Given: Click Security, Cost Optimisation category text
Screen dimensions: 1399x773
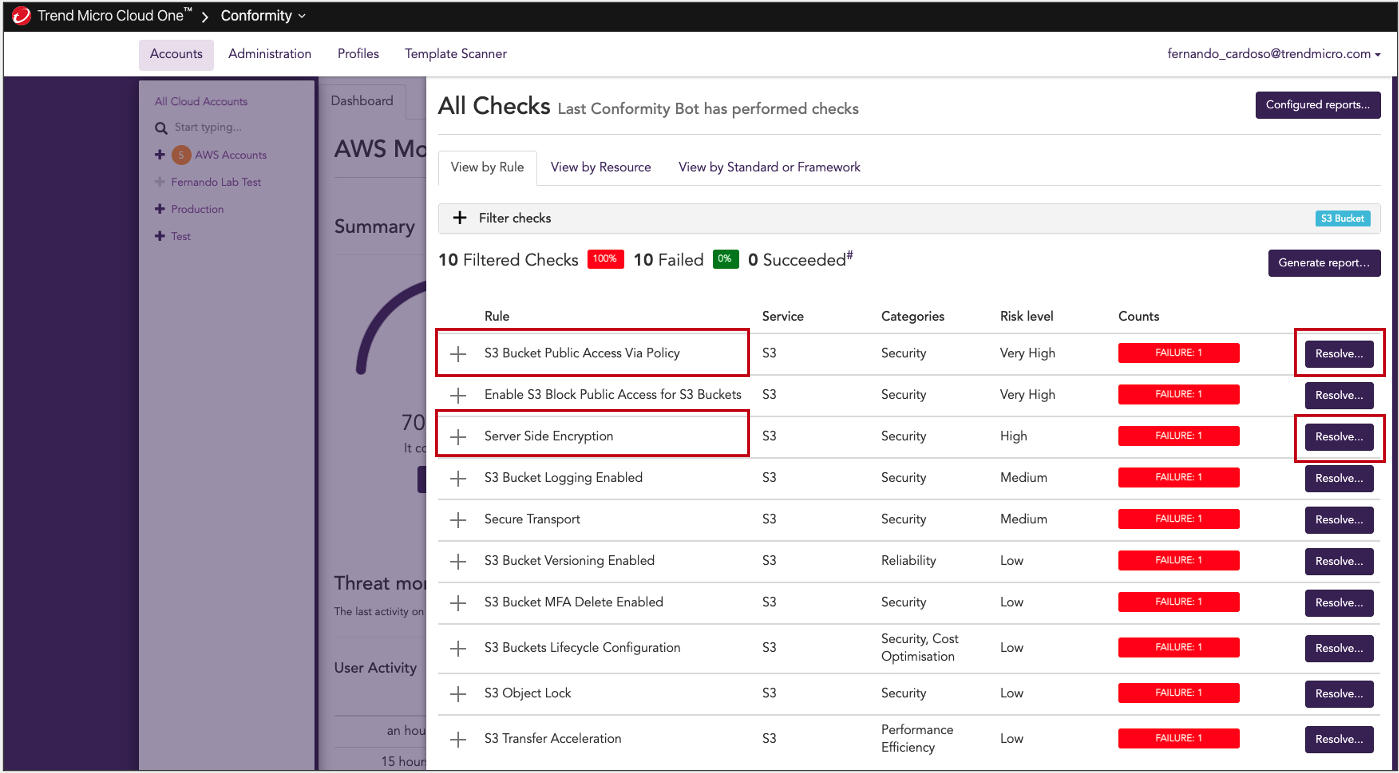Looking at the screenshot, I should 920,648.
